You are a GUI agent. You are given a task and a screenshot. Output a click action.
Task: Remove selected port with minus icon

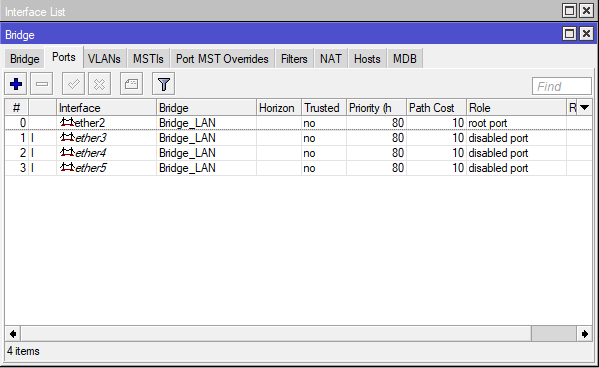tap(42, 84)
